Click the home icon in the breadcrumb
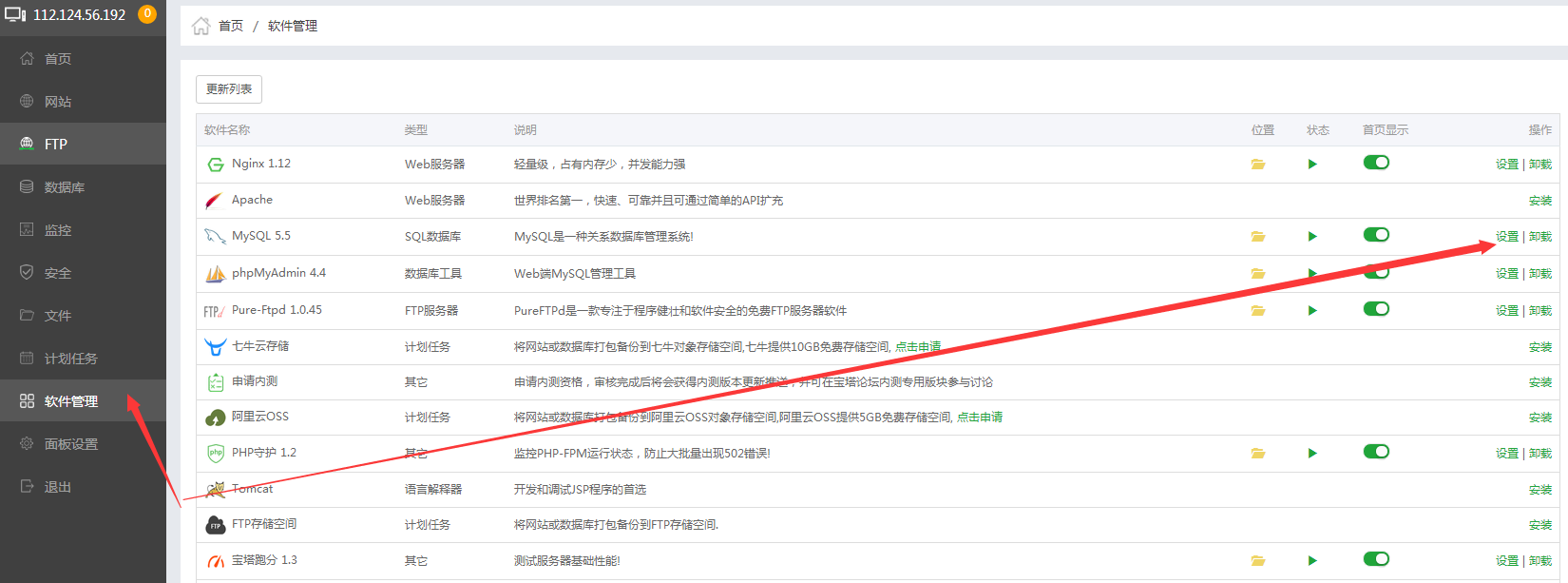This screenshot has width=1568, height=583. (x=201, y=27)
